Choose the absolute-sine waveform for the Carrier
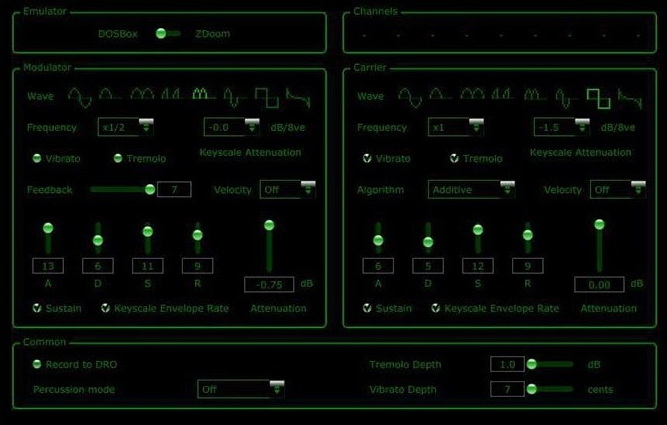Screen dimensions: 667x425 (x=472, y=96)
